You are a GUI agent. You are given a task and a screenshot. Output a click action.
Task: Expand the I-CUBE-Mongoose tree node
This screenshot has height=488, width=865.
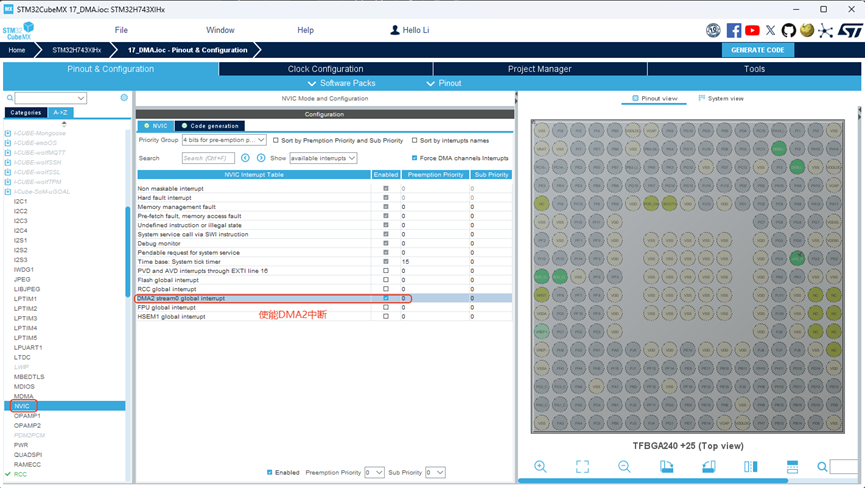pos(8,133)
